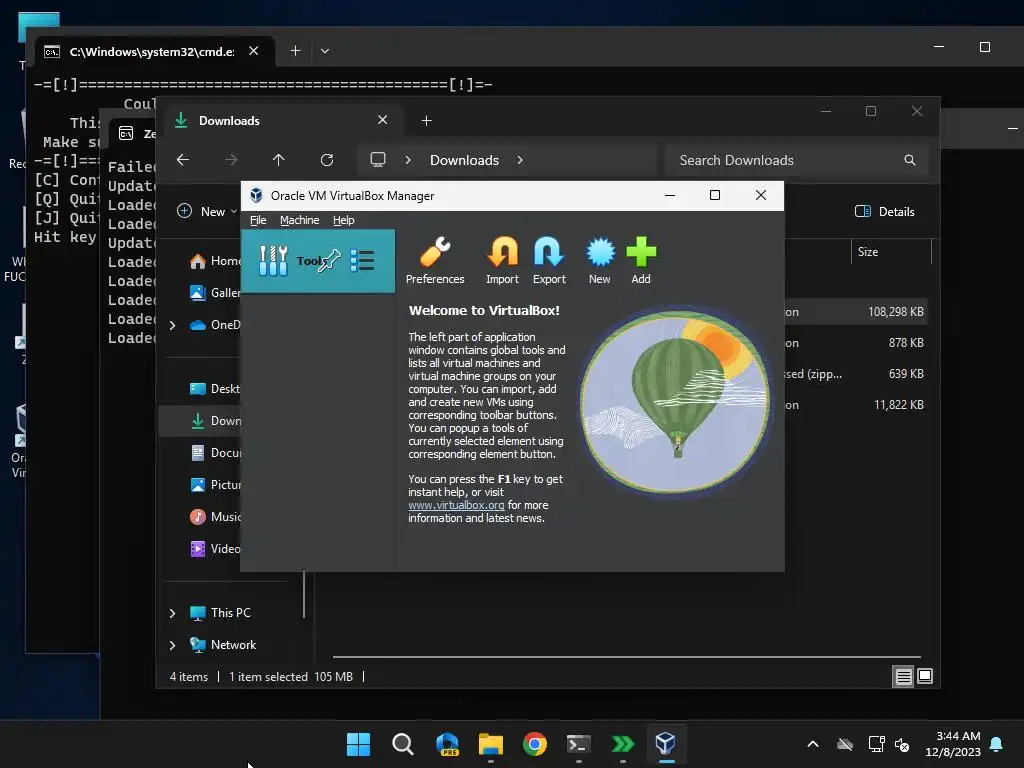Select the Tools item in VirtualBox
Image resolution: width=1024 pixels, height=768 pixels.
click(317, 261)
